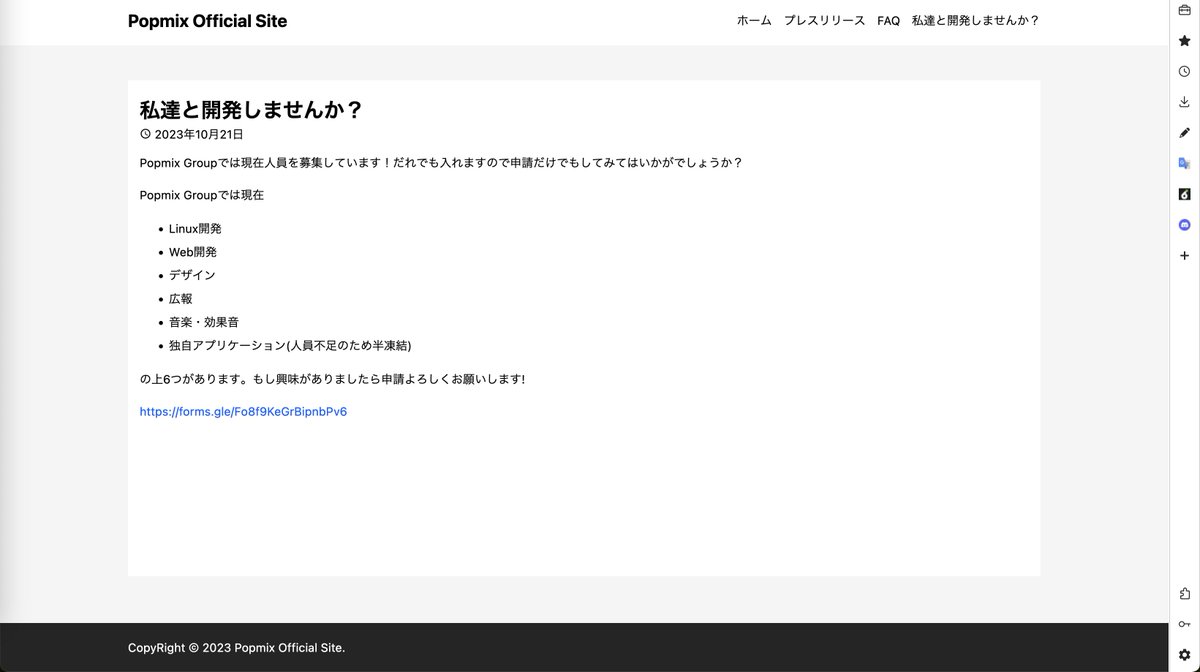Screen dimensions: 1200x672
Task: Click the article heading 私達と開発しませんか？
Action: (251, 110)
